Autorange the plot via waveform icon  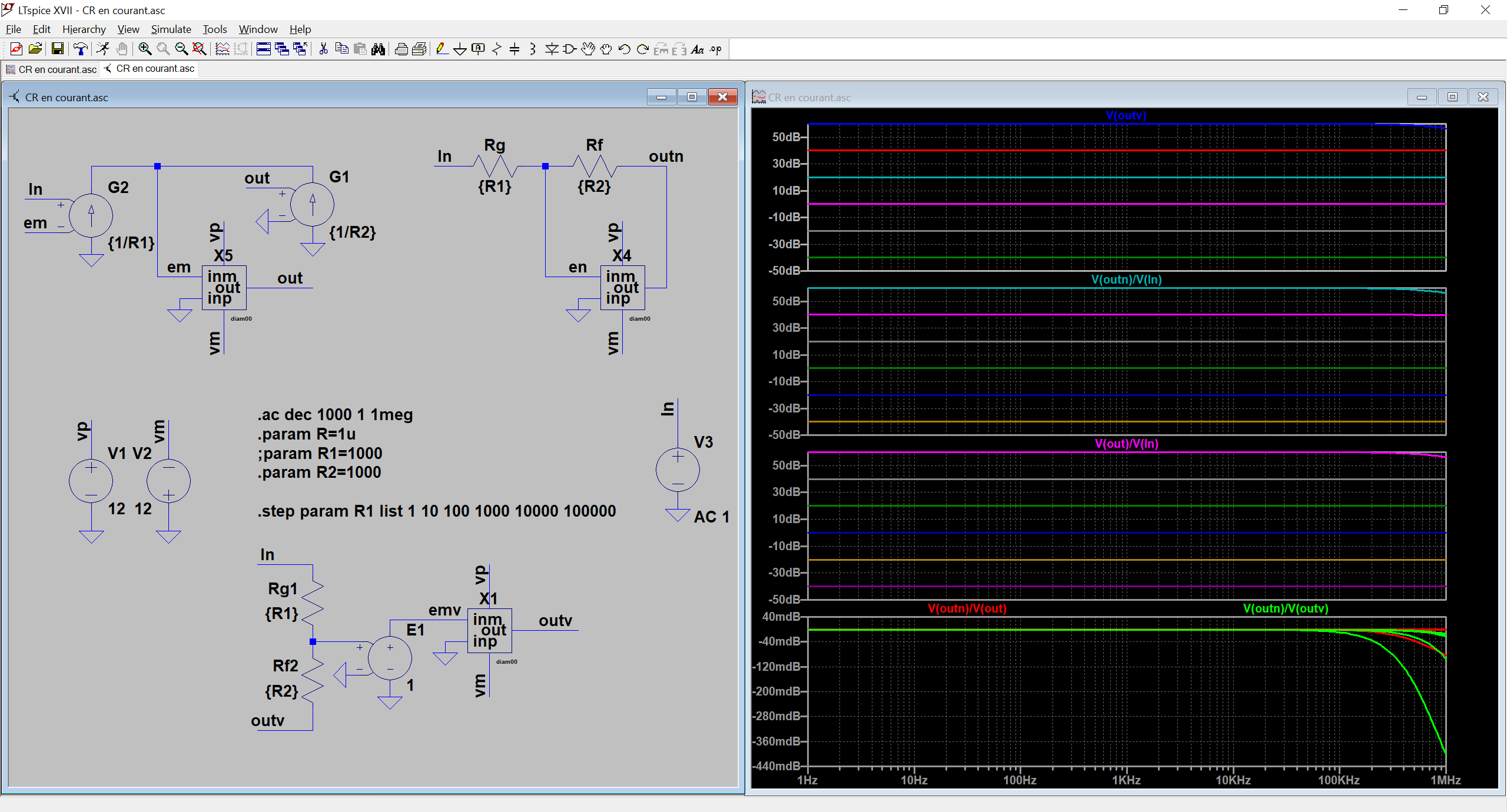pyautogui.click(x=223, y=49)
